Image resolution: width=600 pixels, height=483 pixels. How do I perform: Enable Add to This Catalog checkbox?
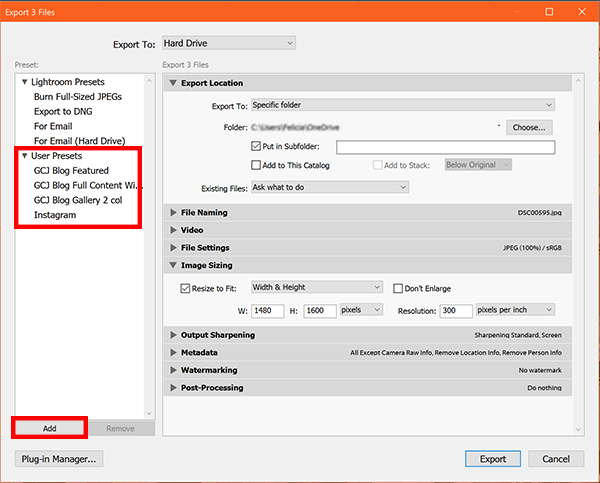pos(256,165)
